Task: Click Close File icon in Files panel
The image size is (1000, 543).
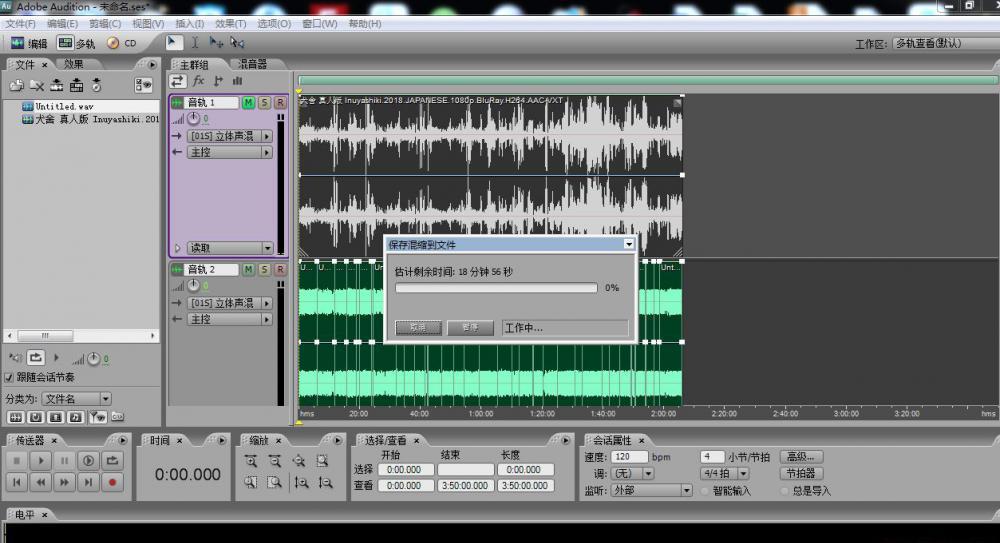Action: pyautogui.click(x=37, y=85)
